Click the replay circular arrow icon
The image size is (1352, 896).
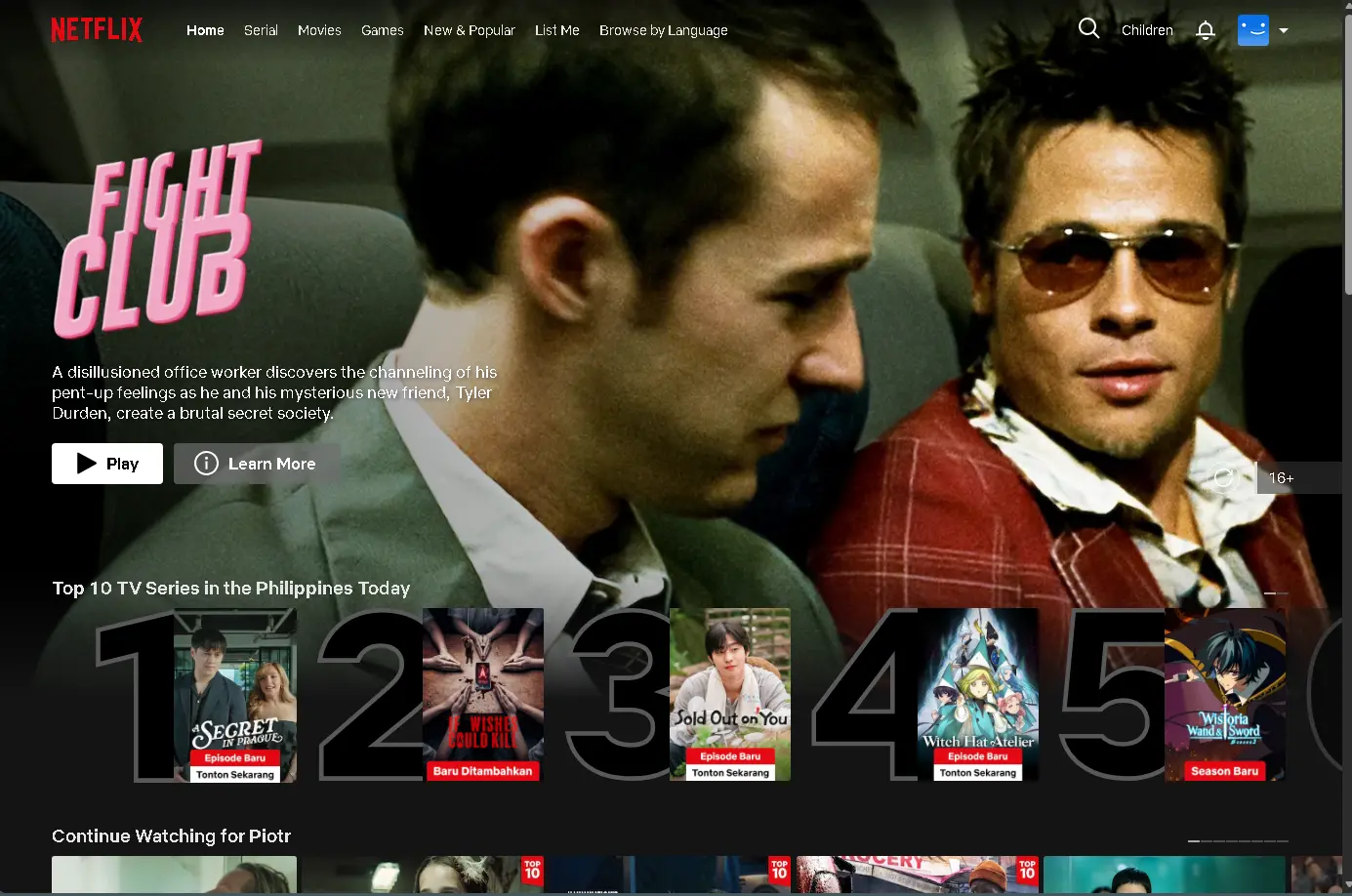[1223, 477]
